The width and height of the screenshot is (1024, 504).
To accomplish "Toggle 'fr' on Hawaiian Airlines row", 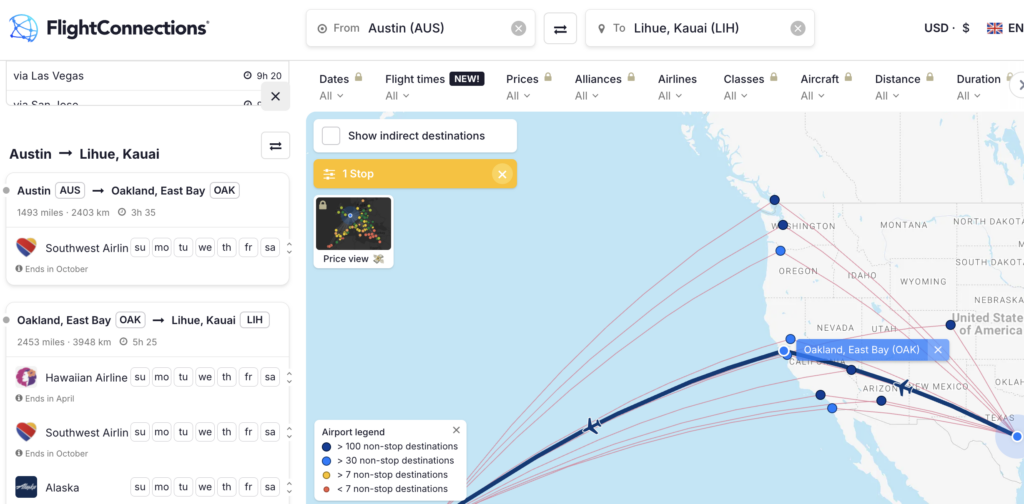I will [248, 377].
